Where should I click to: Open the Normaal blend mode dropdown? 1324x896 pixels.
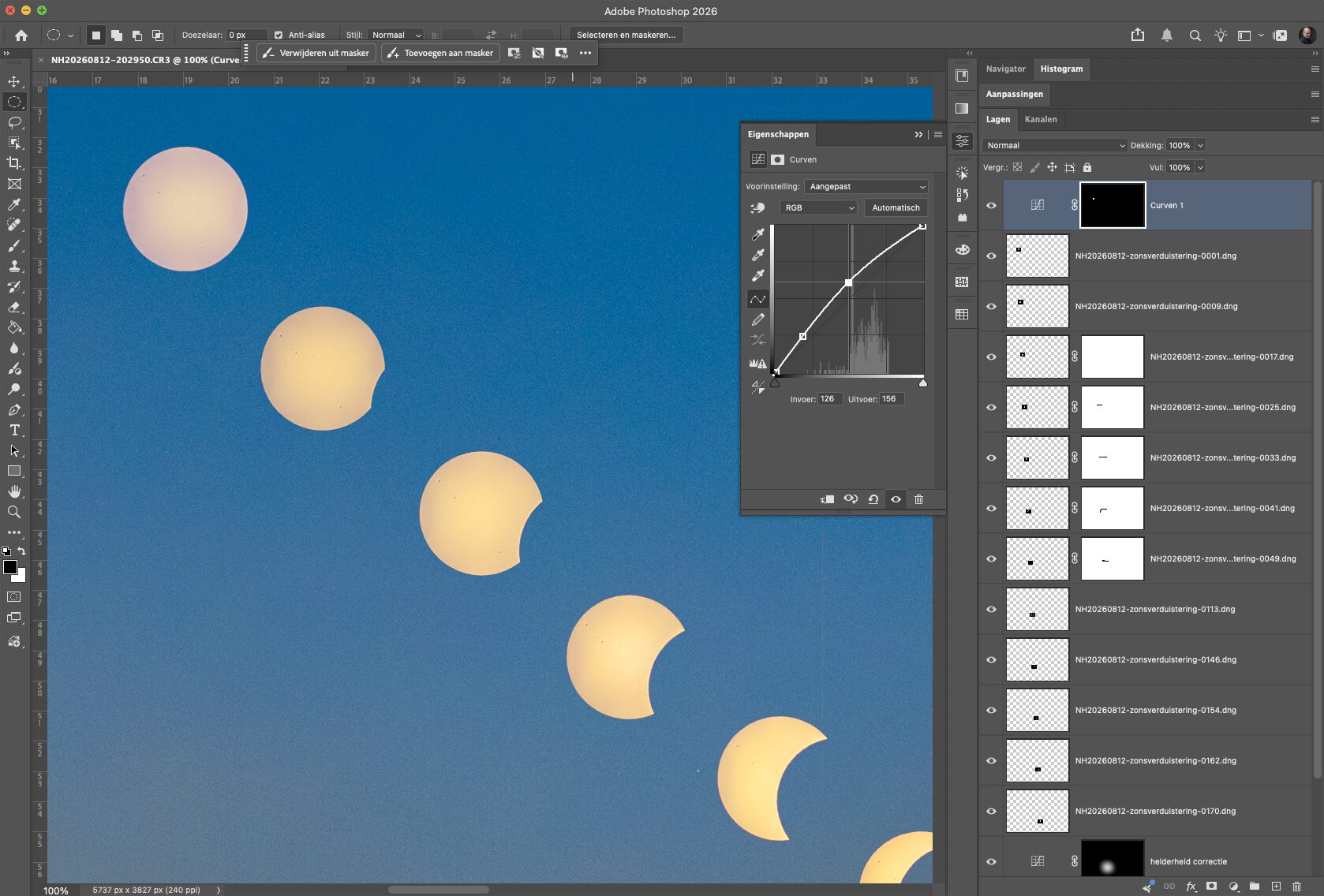1055,145
